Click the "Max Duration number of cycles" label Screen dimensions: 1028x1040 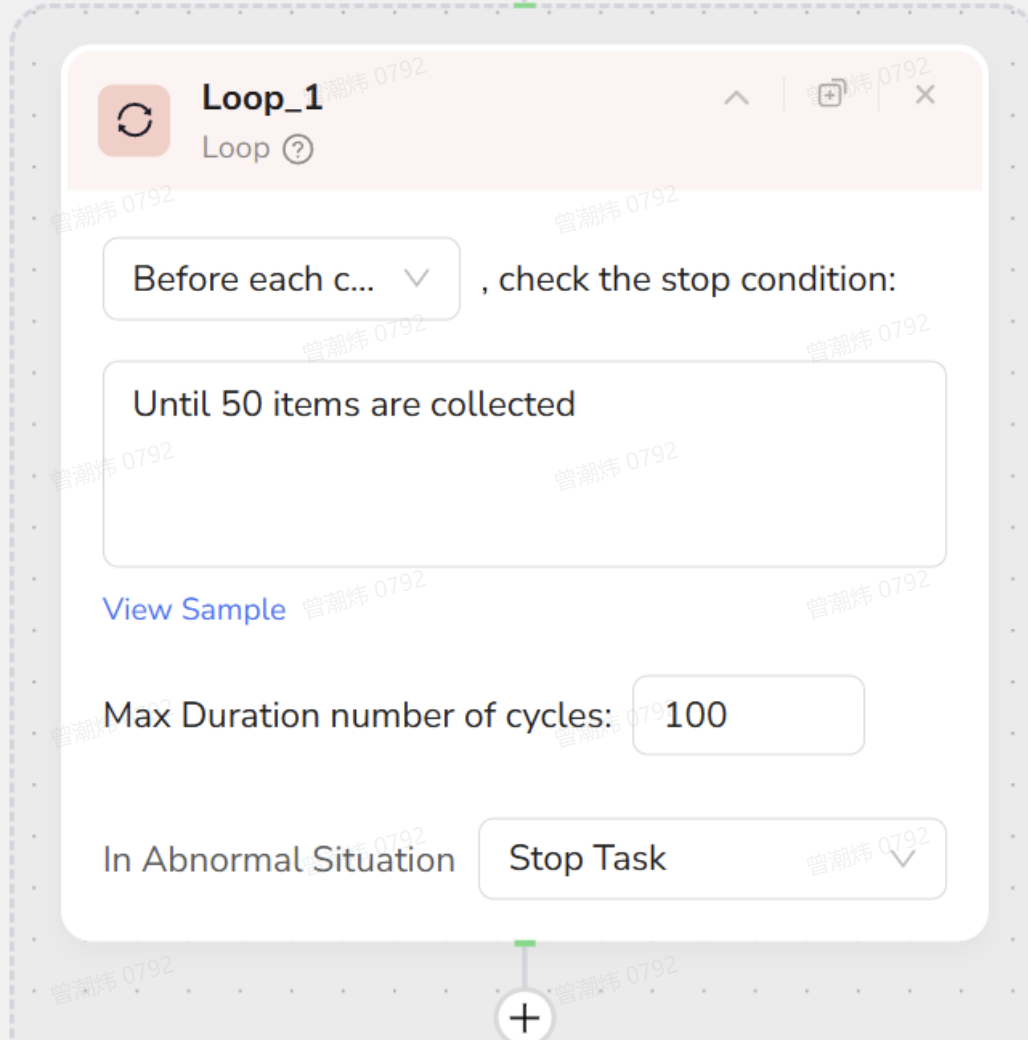(357, 715)
